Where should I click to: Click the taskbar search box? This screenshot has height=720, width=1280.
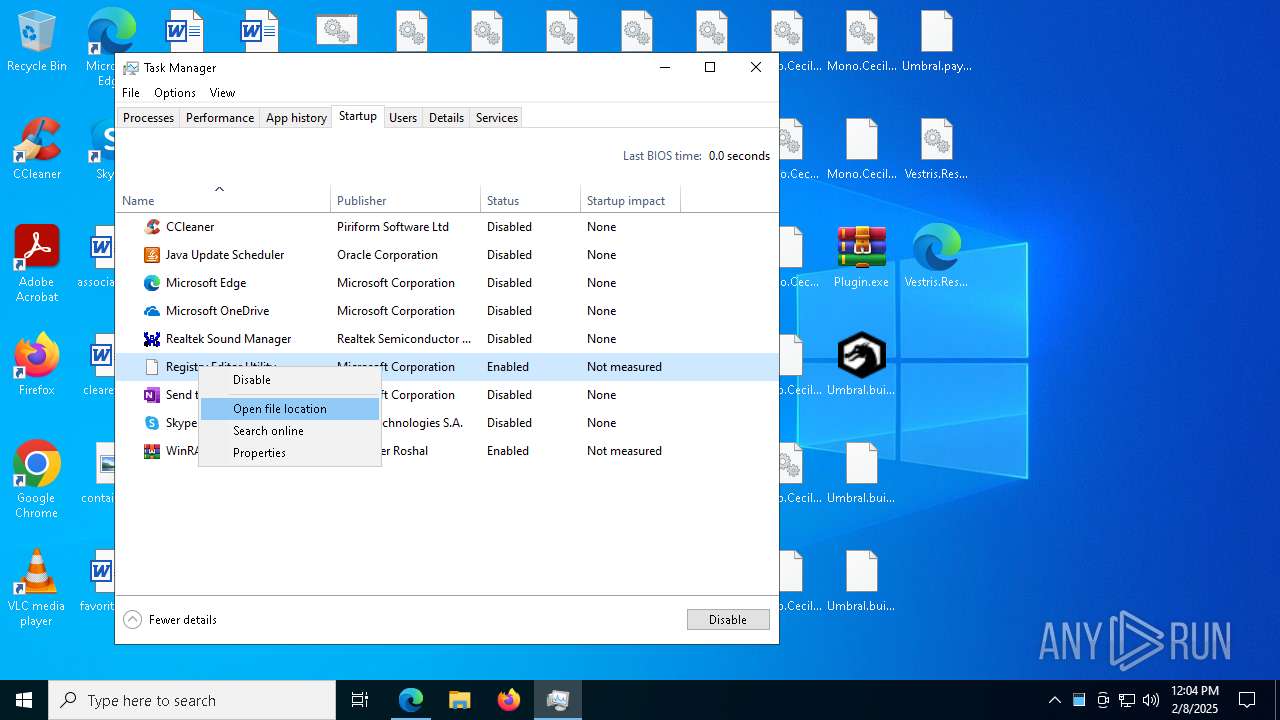point(192,700)
